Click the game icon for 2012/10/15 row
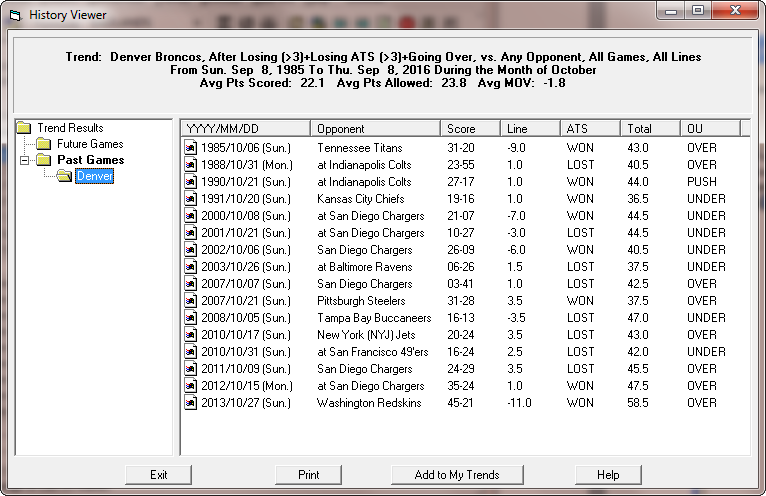The height and width of the screenshot is (496, 766). click(x=191, y=386)
